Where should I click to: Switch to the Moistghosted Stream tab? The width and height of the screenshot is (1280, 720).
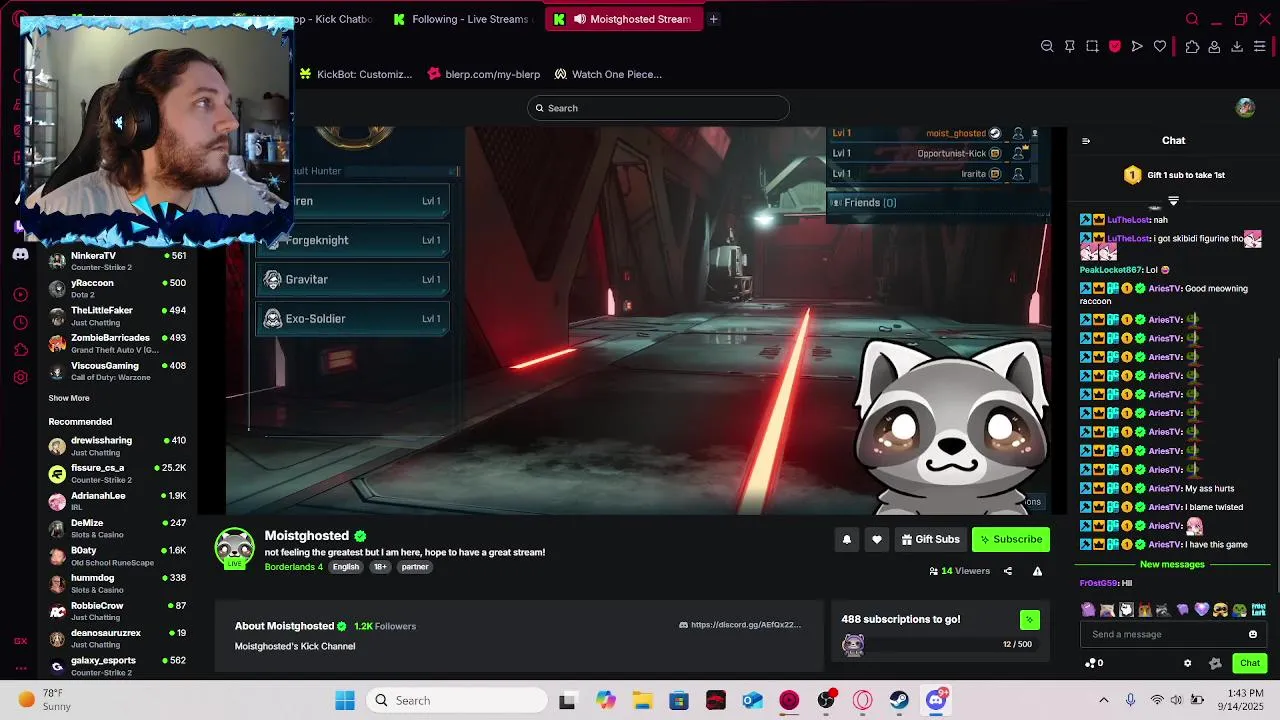[x=624, y=19]
